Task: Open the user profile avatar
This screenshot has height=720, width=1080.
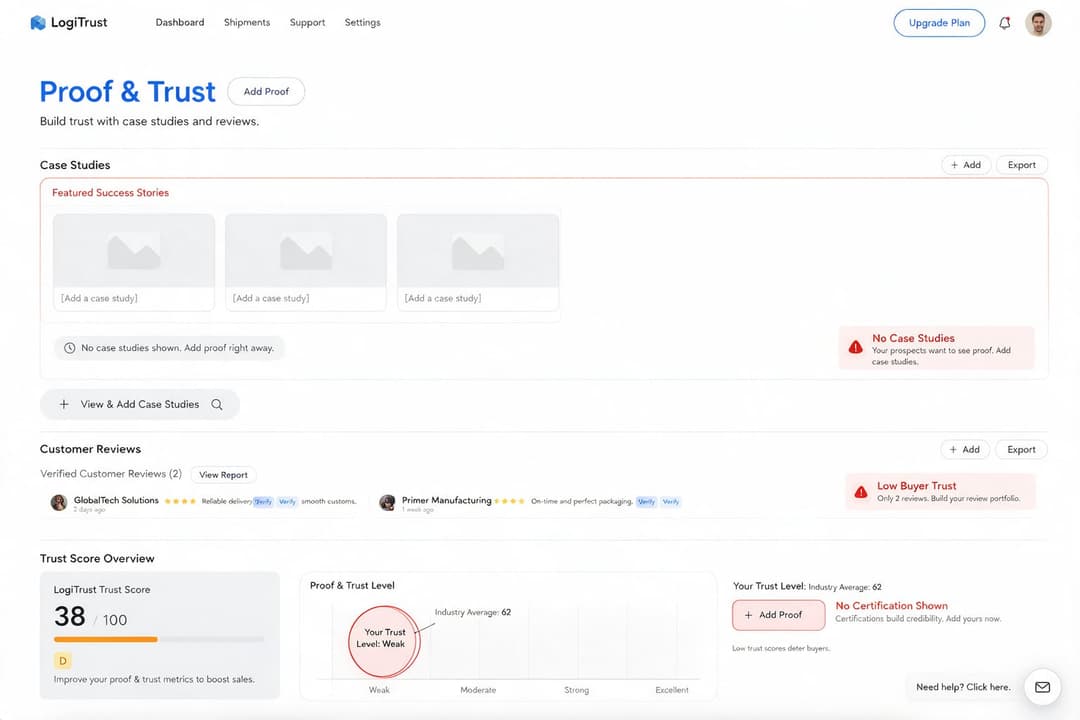Action: click(x=1038, y=23)
